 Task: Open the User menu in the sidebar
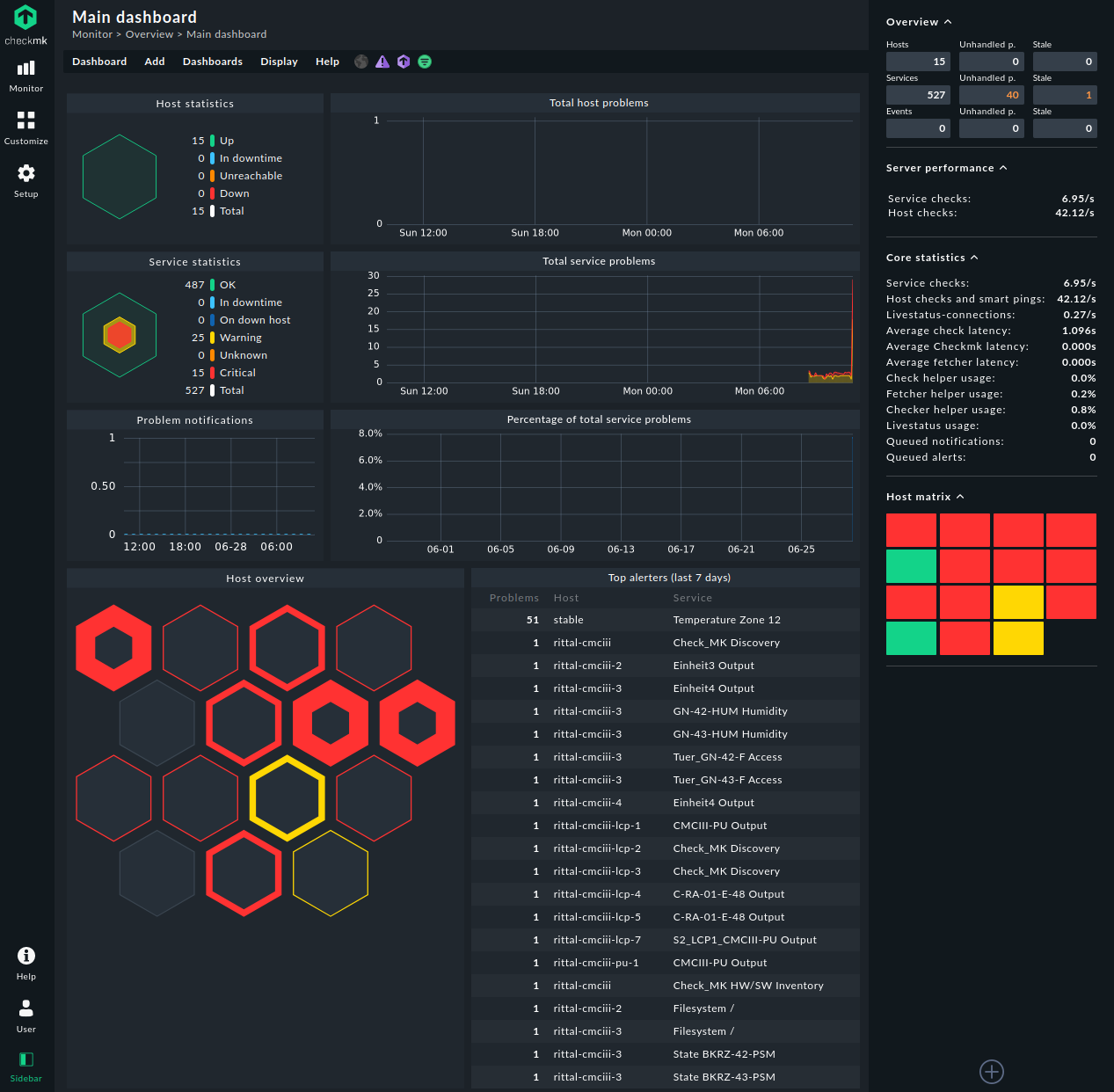tap(26, 1016)
